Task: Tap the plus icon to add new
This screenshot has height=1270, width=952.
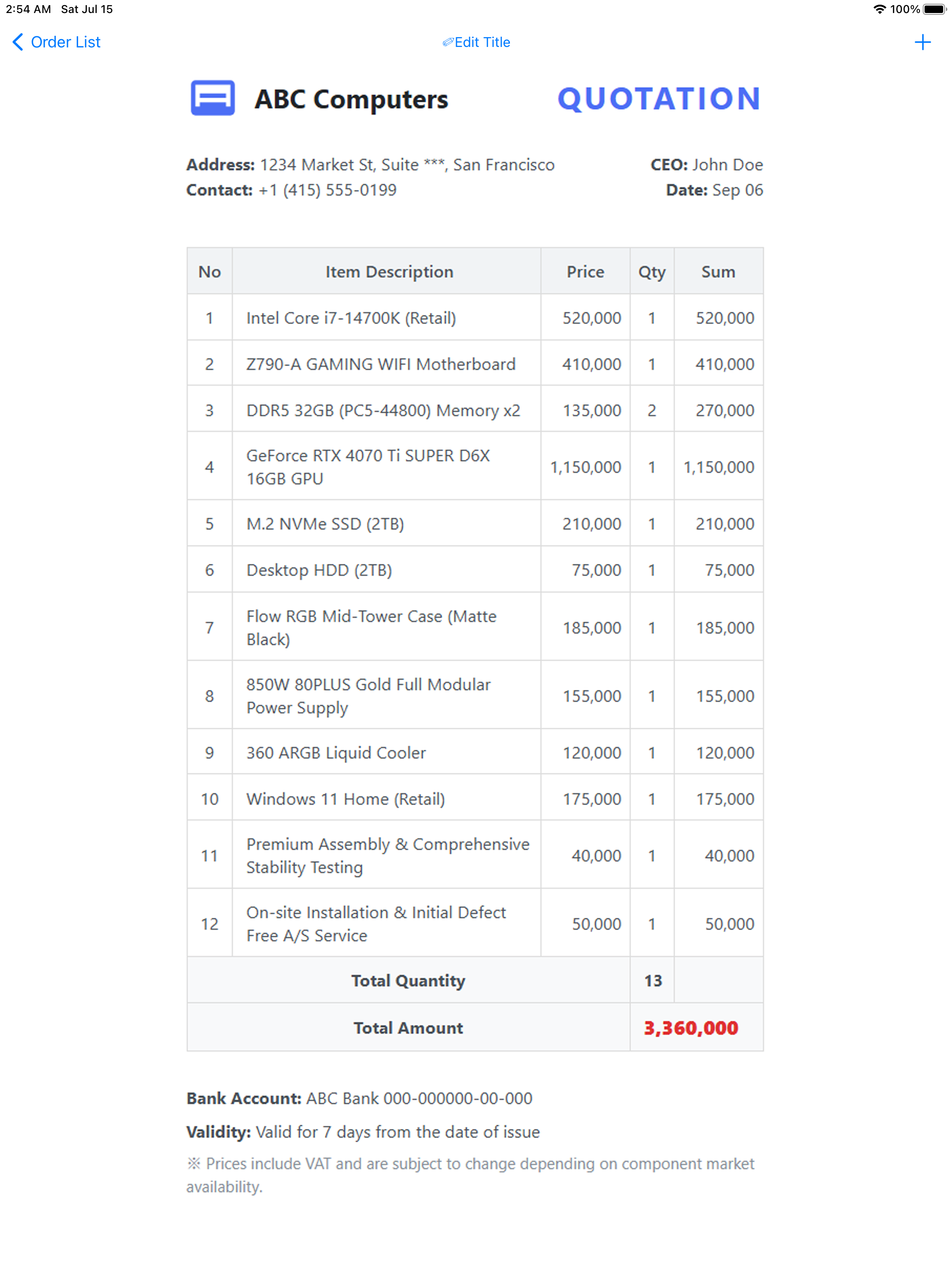Action: tap(922, 42)
